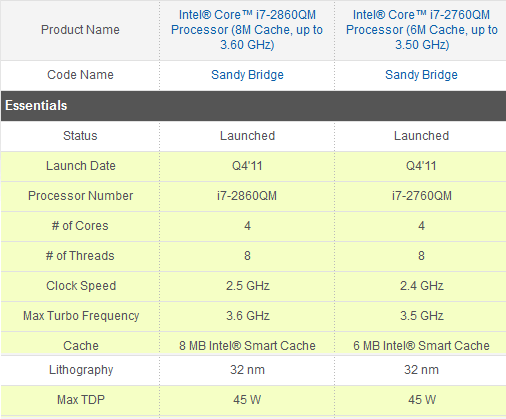The height and width of the screenshot is (419, 506).
Task: Click processor number value i7-2760QM
Action: tap(422, 196)
